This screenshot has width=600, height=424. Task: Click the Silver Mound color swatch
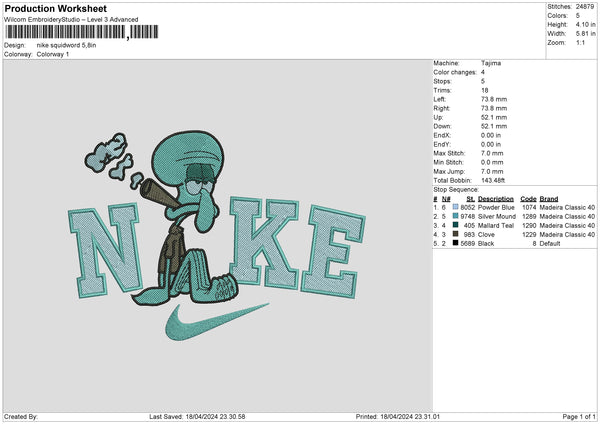[x=455, y=216]
